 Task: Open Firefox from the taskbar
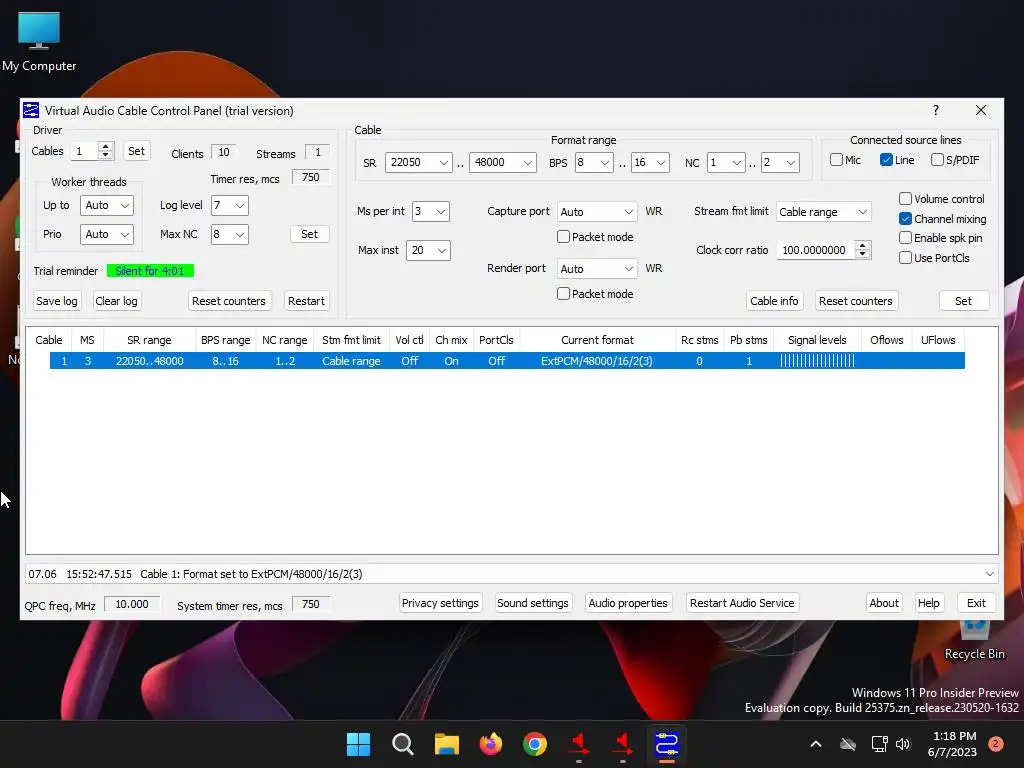[x=490, y=744]
